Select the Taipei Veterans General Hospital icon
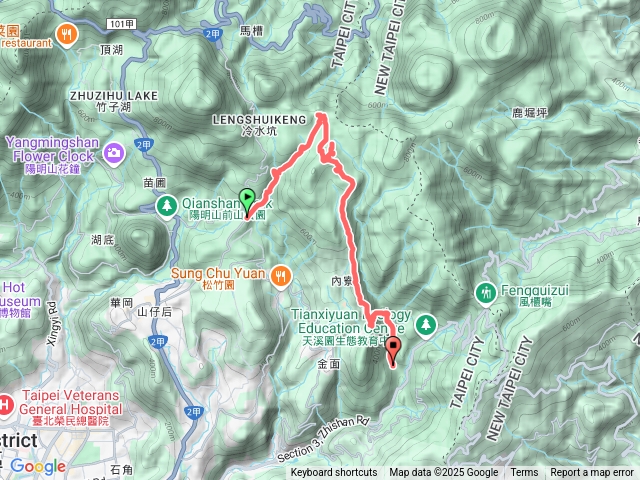640x480 pixels. 6,407
